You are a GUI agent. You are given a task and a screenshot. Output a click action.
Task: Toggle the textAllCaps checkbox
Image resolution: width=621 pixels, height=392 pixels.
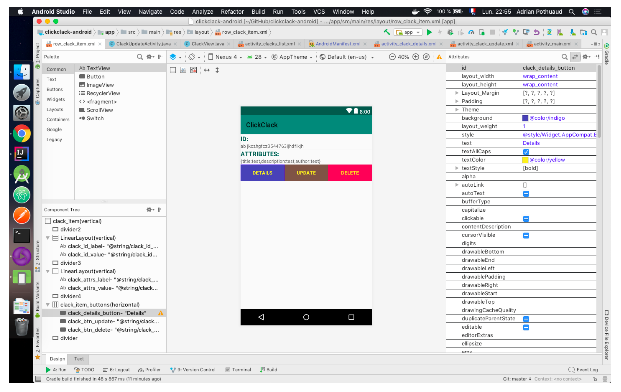(x=526, y=152)
